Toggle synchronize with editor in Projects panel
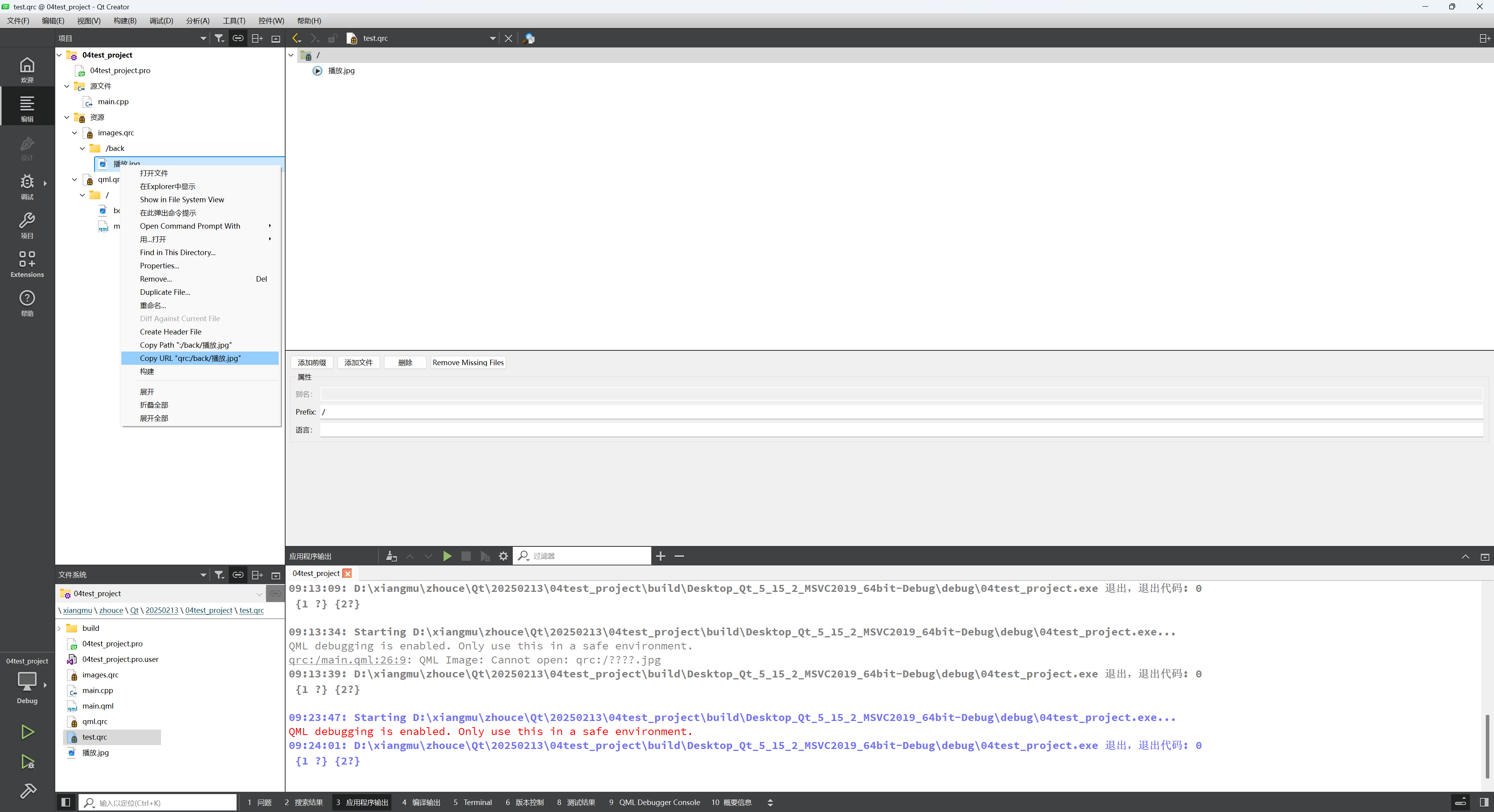1494x812 pixels. [x=238, y=38]
